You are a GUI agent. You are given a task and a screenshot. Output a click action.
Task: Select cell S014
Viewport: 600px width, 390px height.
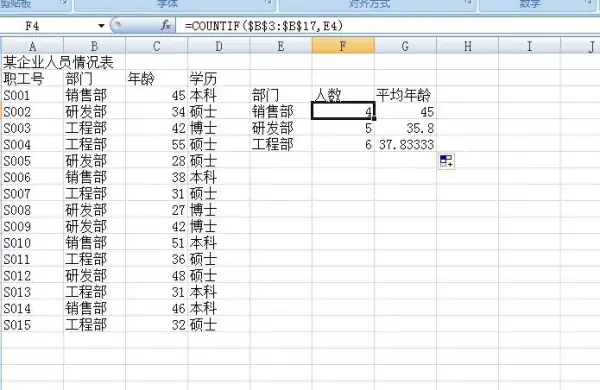click(x=33, y=308)
